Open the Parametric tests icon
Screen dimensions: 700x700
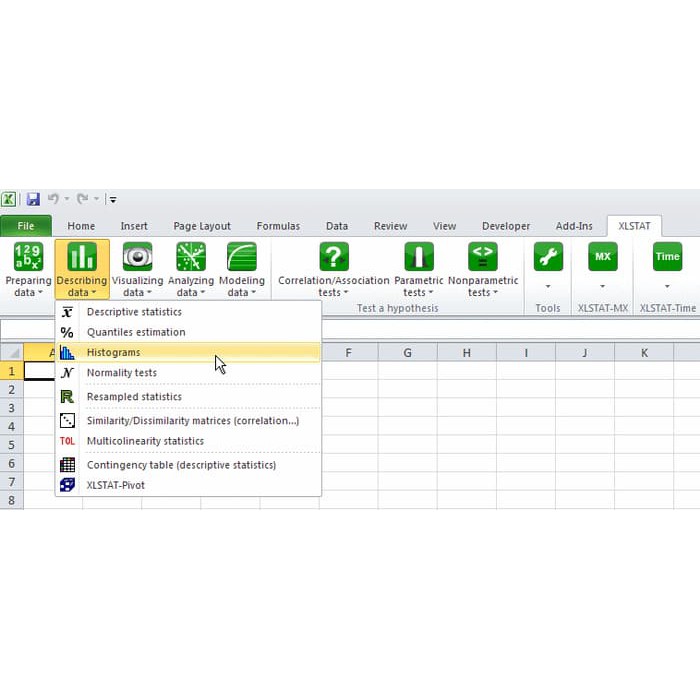419,256
